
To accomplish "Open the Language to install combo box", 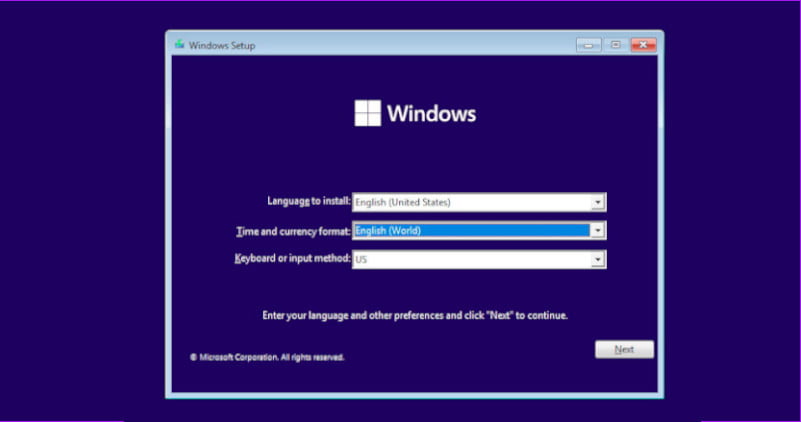I will [x=471, y=202].
